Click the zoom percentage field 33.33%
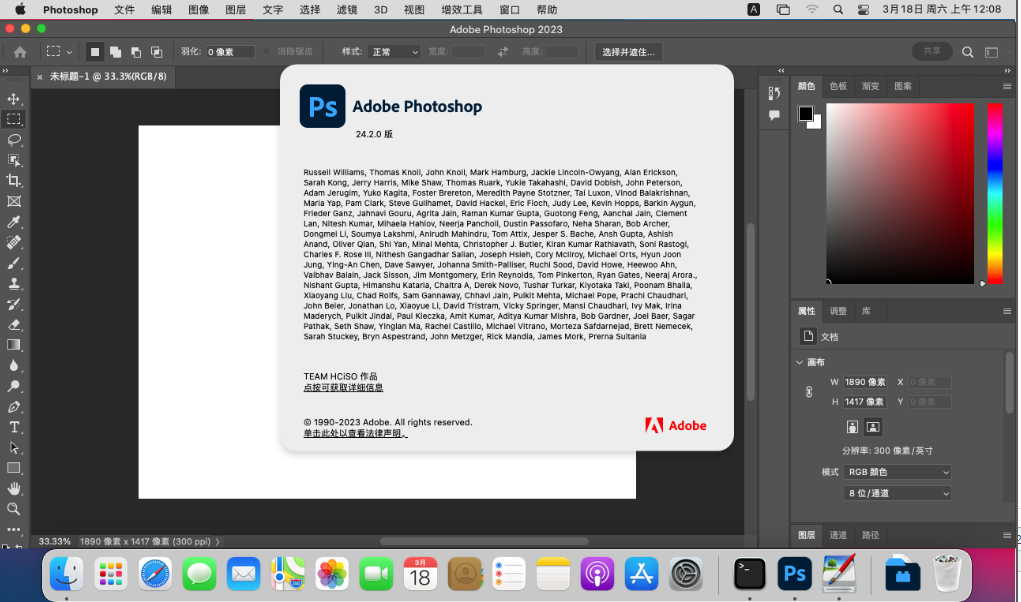Screen dimensions: 1021x602 [54, 541]
